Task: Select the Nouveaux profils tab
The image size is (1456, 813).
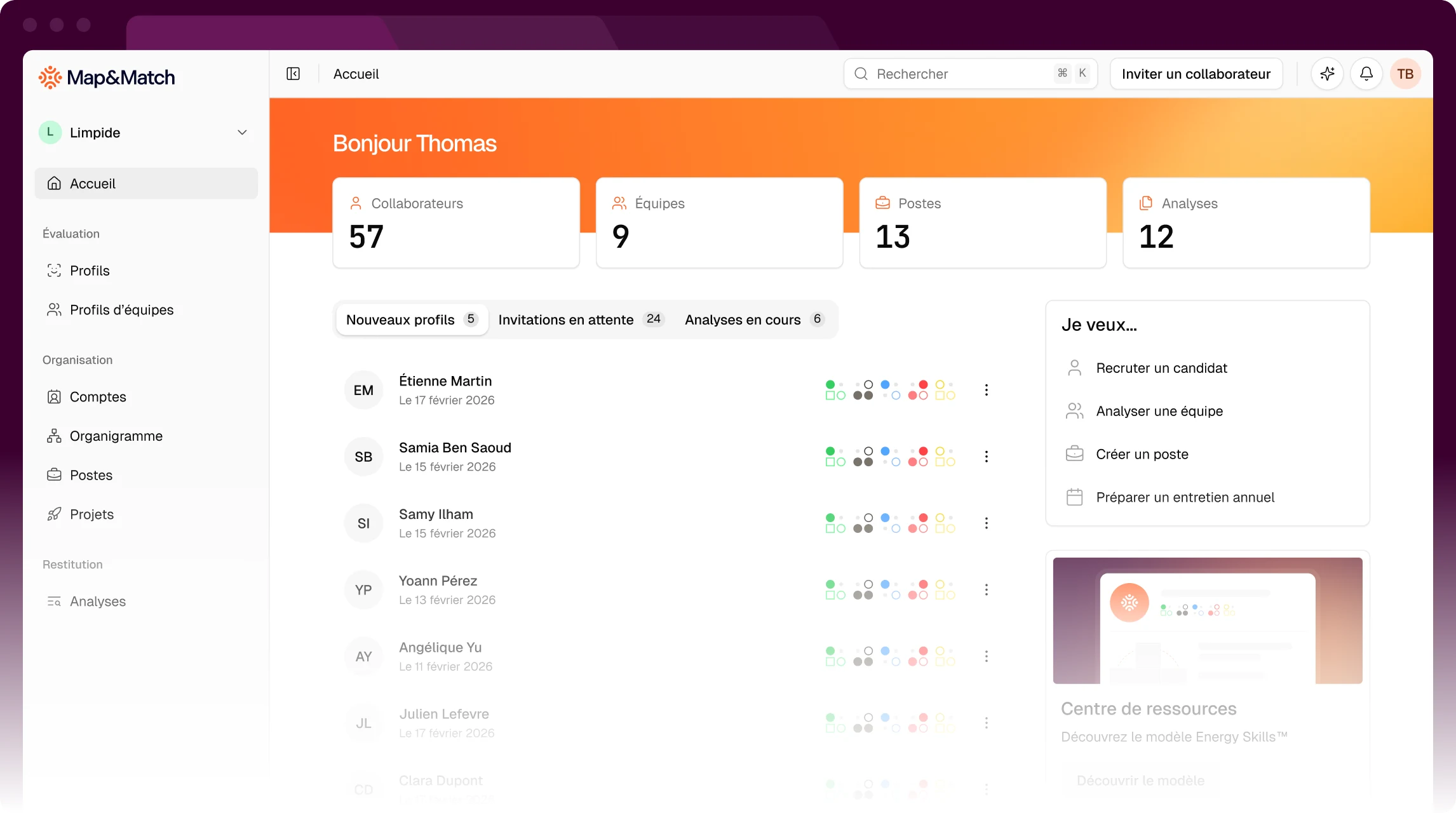Action: 412,319
